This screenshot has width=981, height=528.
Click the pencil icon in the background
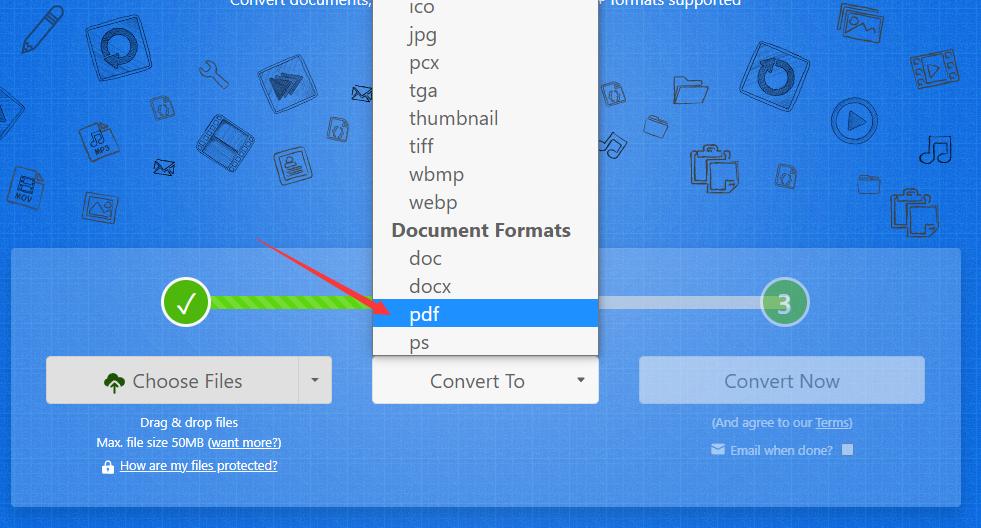click(42, 29)
